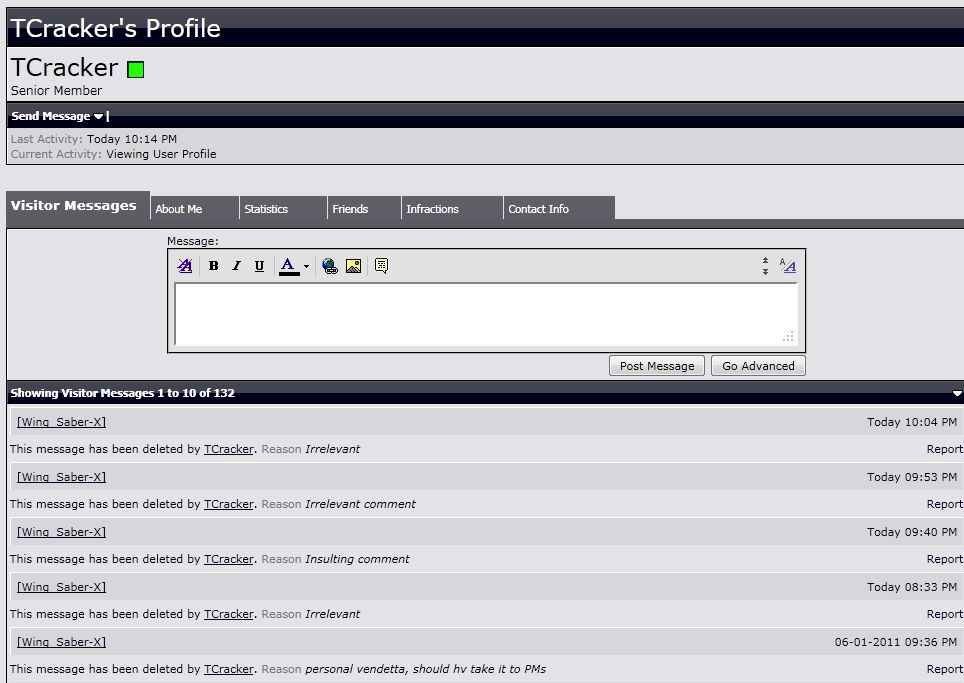Open [Wing_Saber-X] link on 08:33 PM message
The image size is (964, 683).
[x=61, y=586]
